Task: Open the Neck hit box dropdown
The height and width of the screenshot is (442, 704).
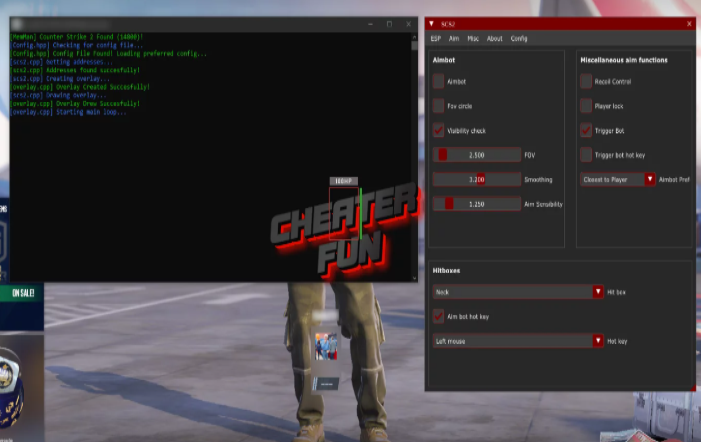Action: pyautogui.click(x=518, y=292)
